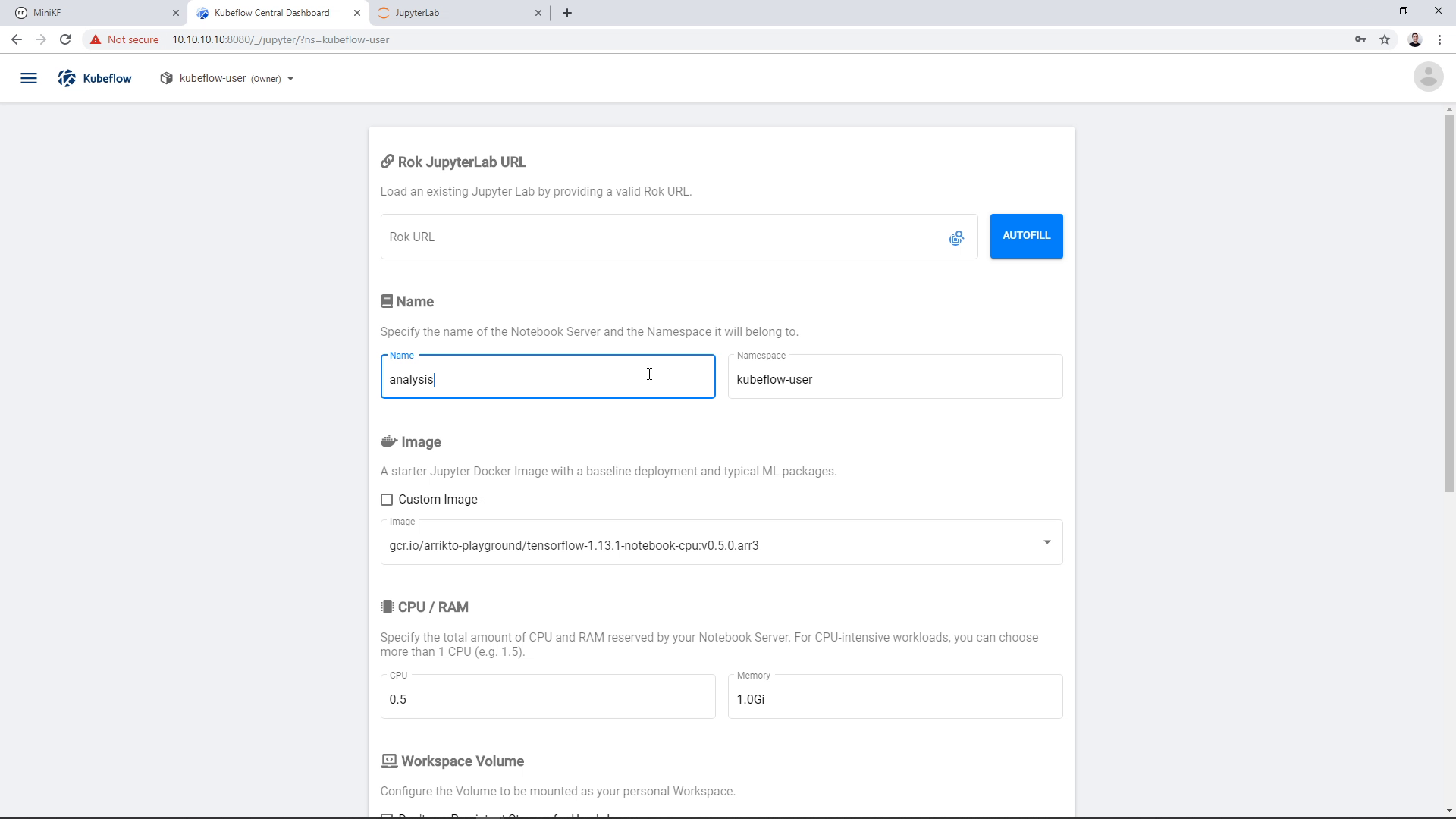
Task: Go forward in browser history
Action: click(41, 39)
